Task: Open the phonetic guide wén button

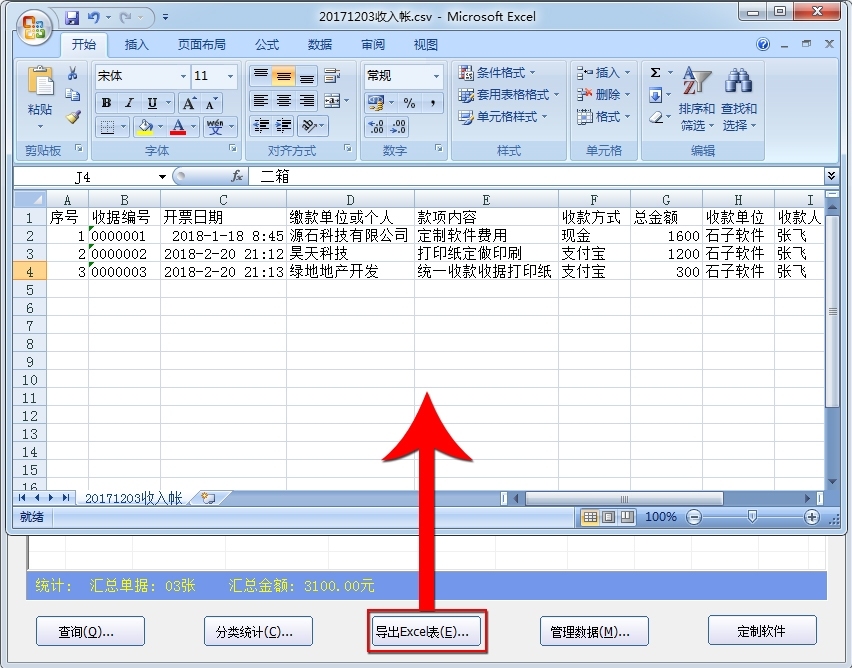Action: [x=215, y=127]
